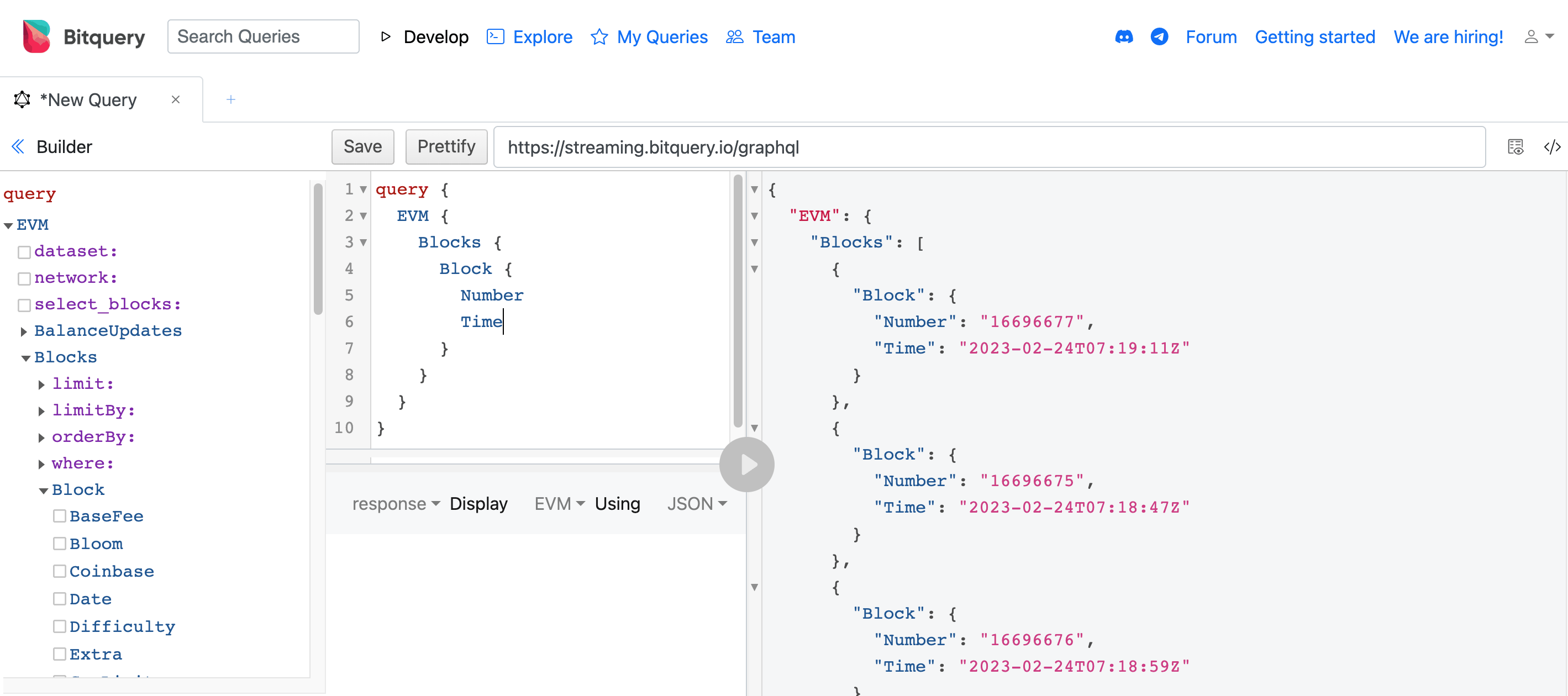Viewport: 1568px width, 696px height.
Task: Click the GraphQL icon on New Query tab
Action: click(22, 100)
